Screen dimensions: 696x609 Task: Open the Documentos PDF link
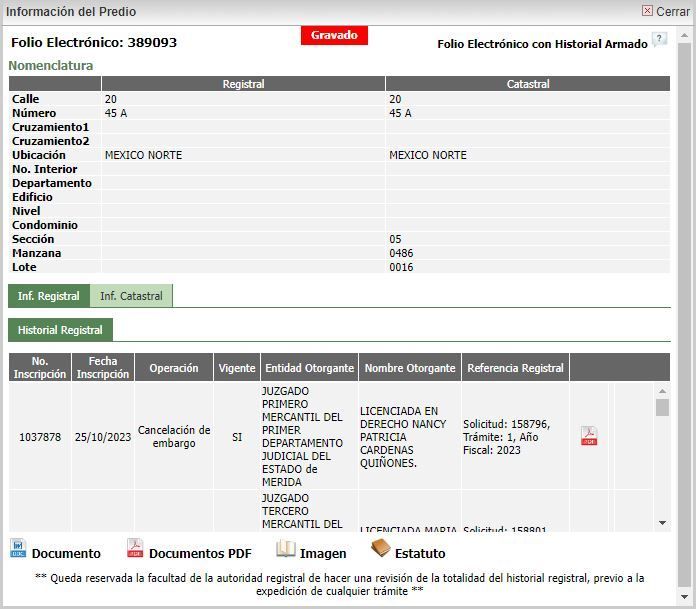[x=200, y=554]
